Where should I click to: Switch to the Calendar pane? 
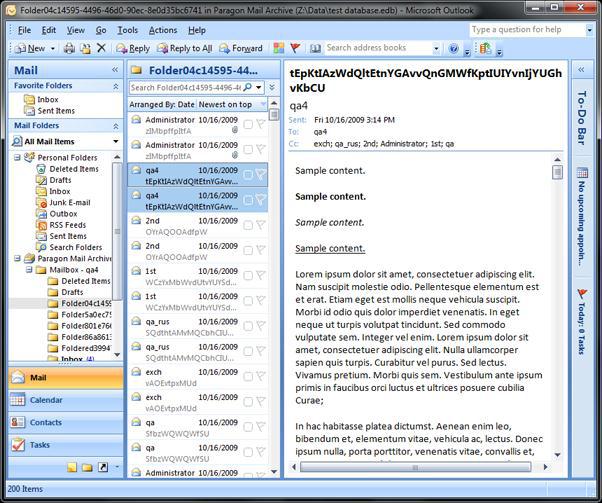point(66,400)
